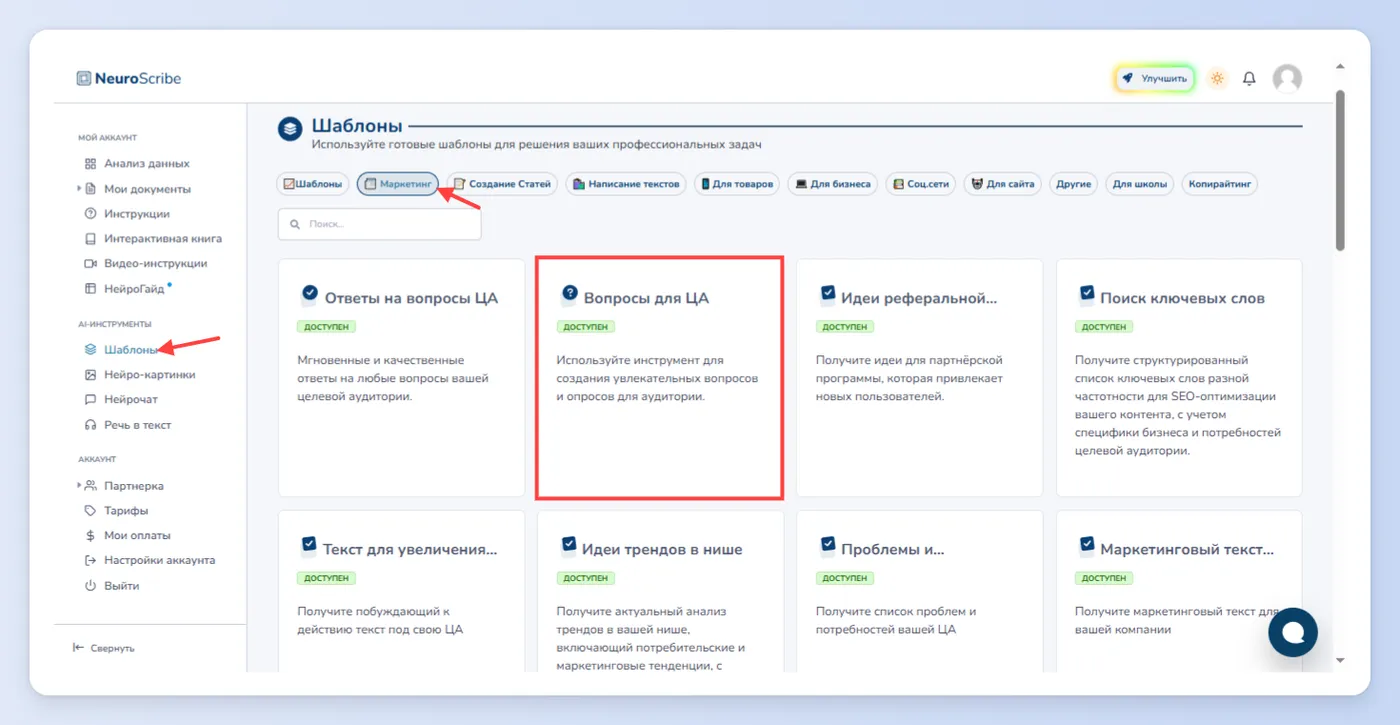
Task: Click the page vertical scrollbar
Action: [1340, 170]
